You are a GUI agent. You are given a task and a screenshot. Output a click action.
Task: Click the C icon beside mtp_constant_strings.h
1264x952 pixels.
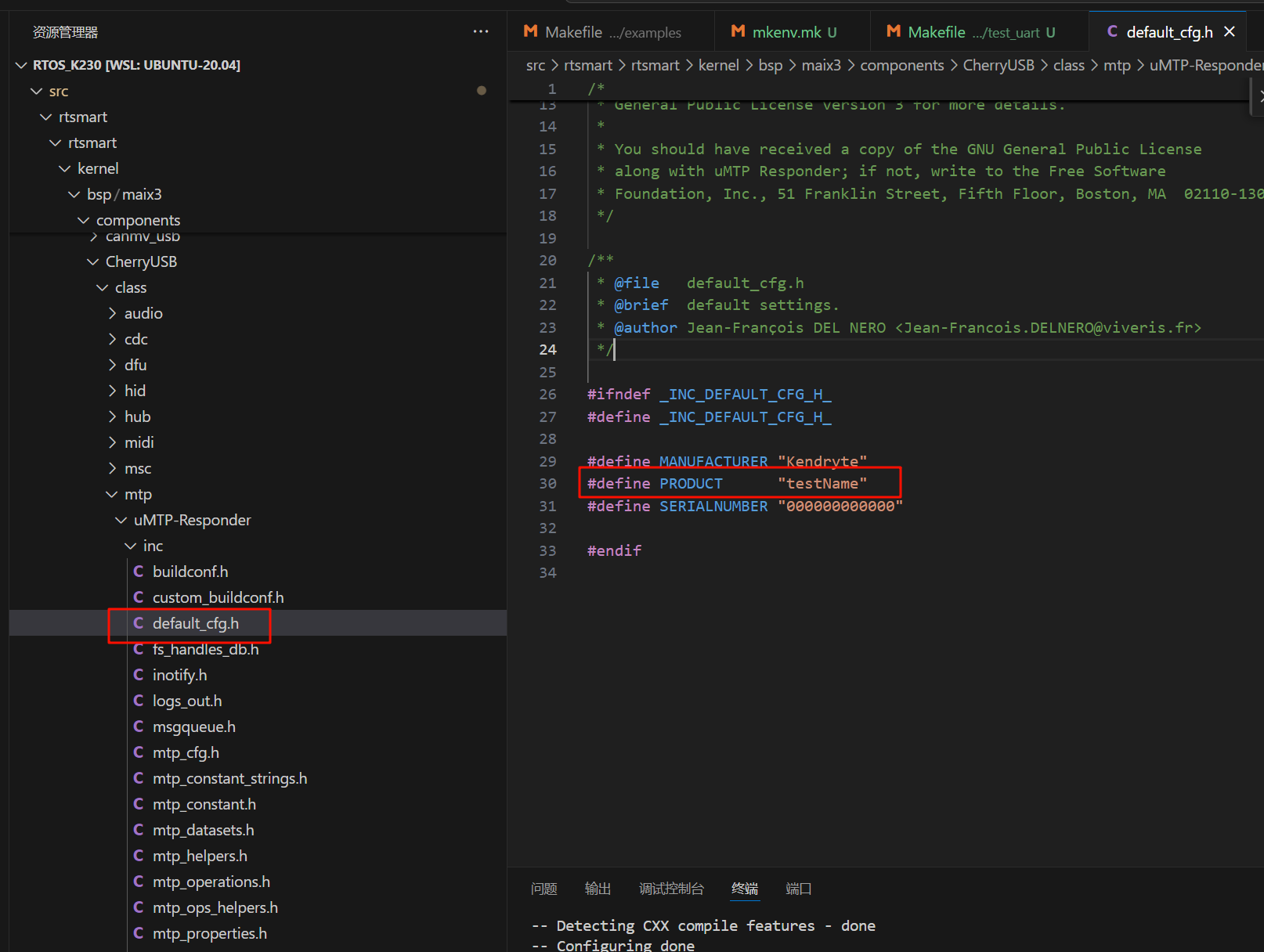(x=139, y=778)
